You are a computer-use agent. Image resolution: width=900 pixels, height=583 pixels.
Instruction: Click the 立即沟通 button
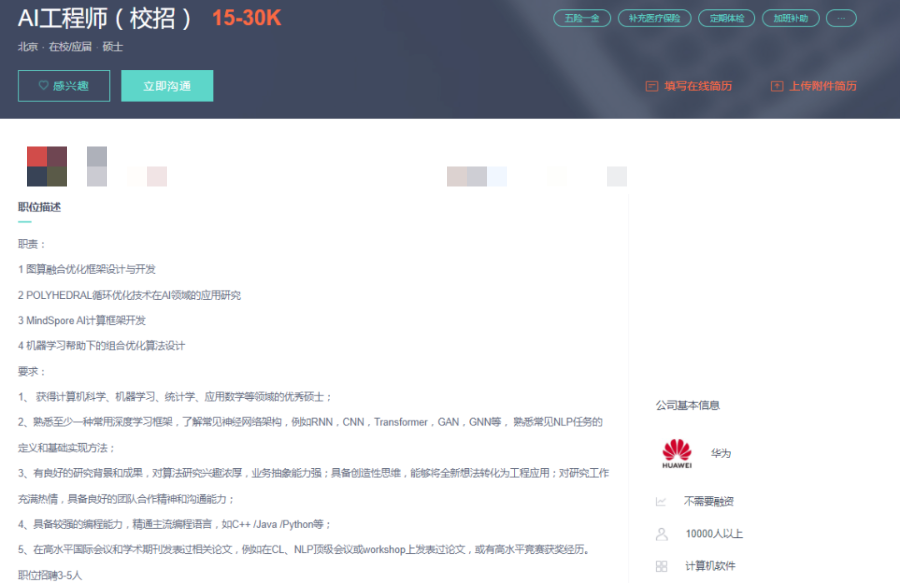tap(167, 86)
